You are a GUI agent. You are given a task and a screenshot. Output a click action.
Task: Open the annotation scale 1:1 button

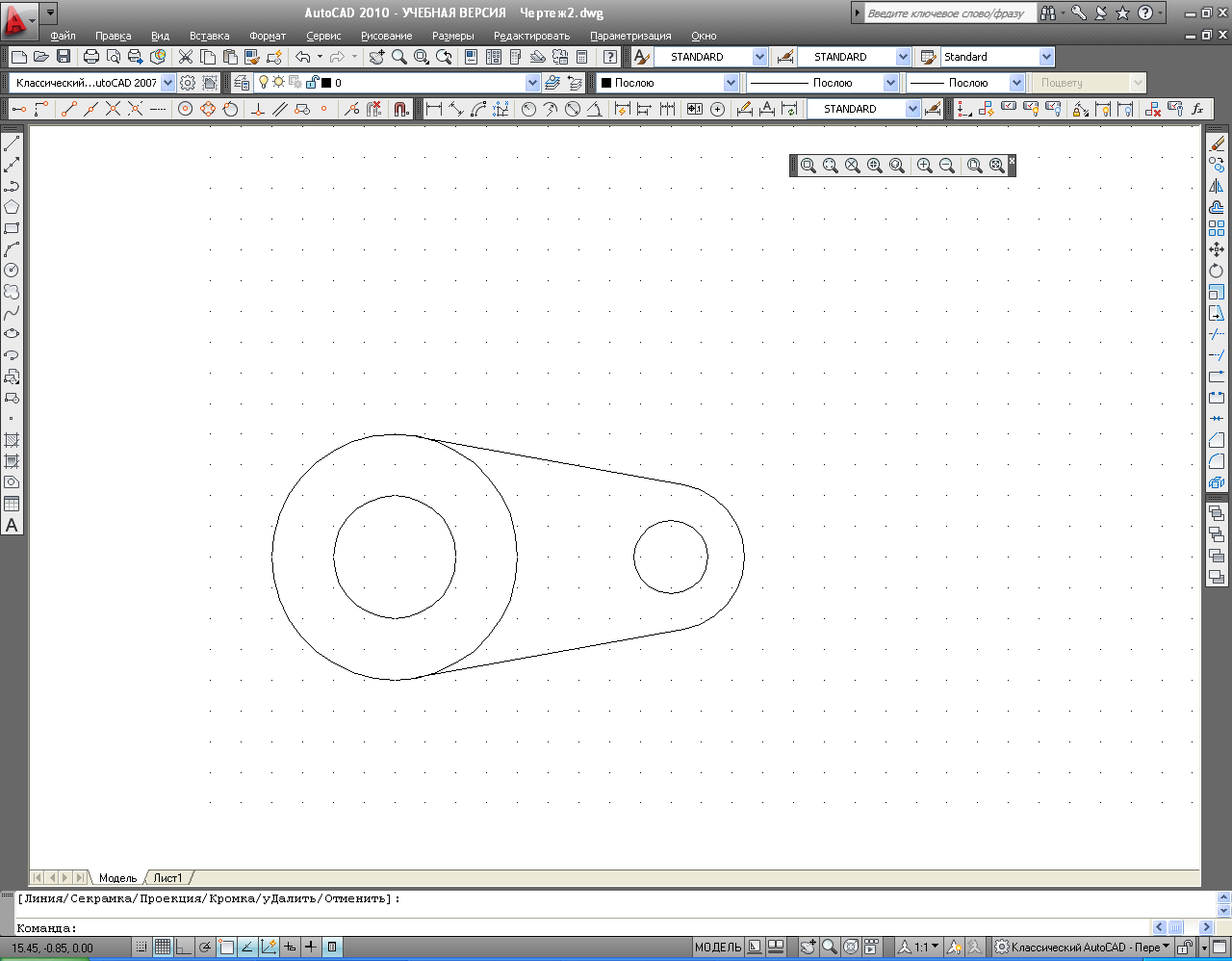tap(920, 948)
